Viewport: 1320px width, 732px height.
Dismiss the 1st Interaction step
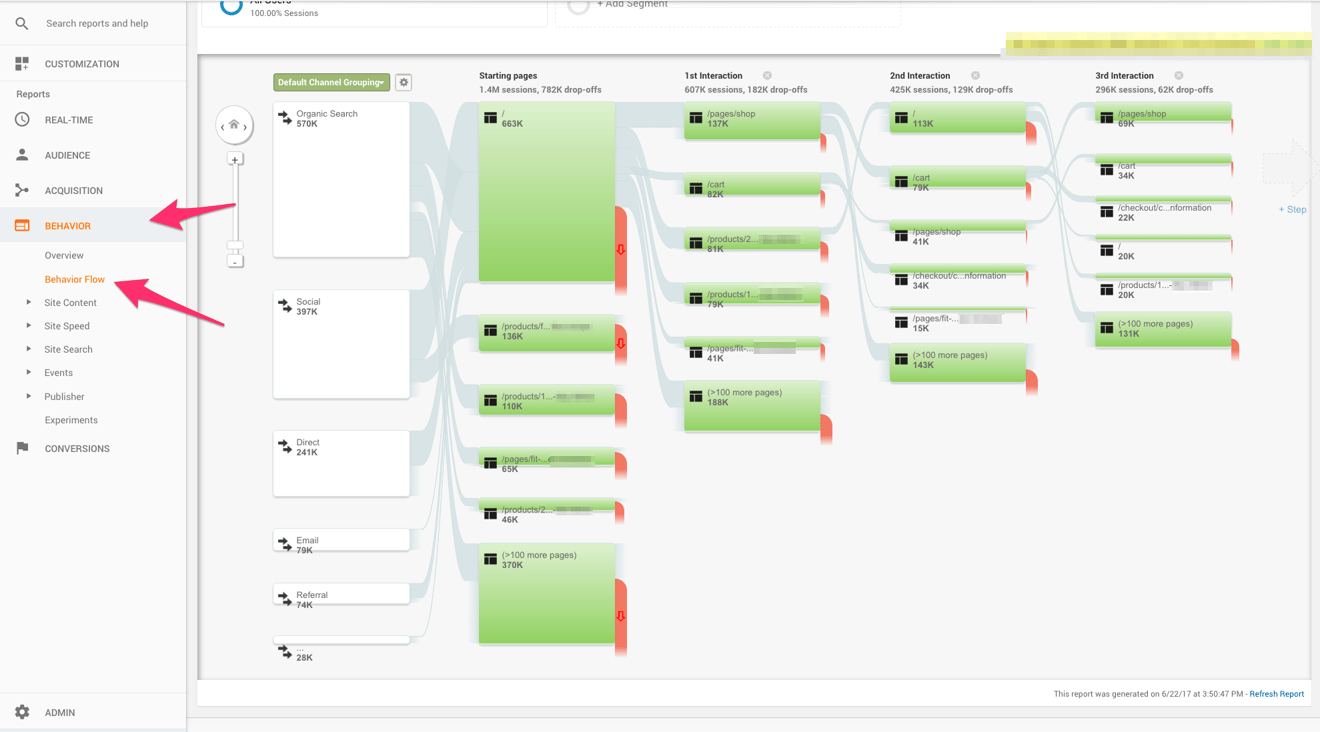(x=767, y=75)
